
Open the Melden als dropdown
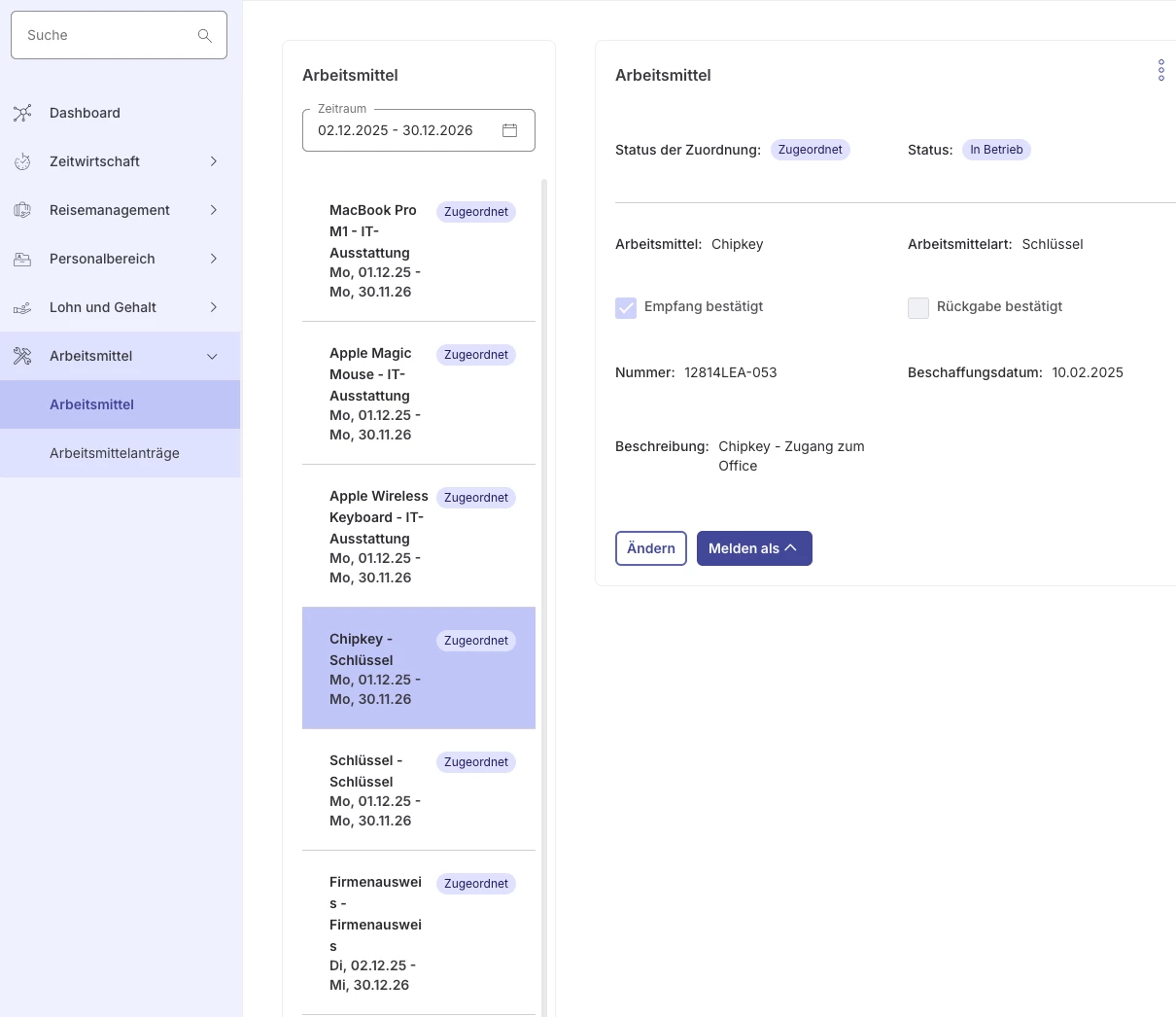click(x=754, y=548)
